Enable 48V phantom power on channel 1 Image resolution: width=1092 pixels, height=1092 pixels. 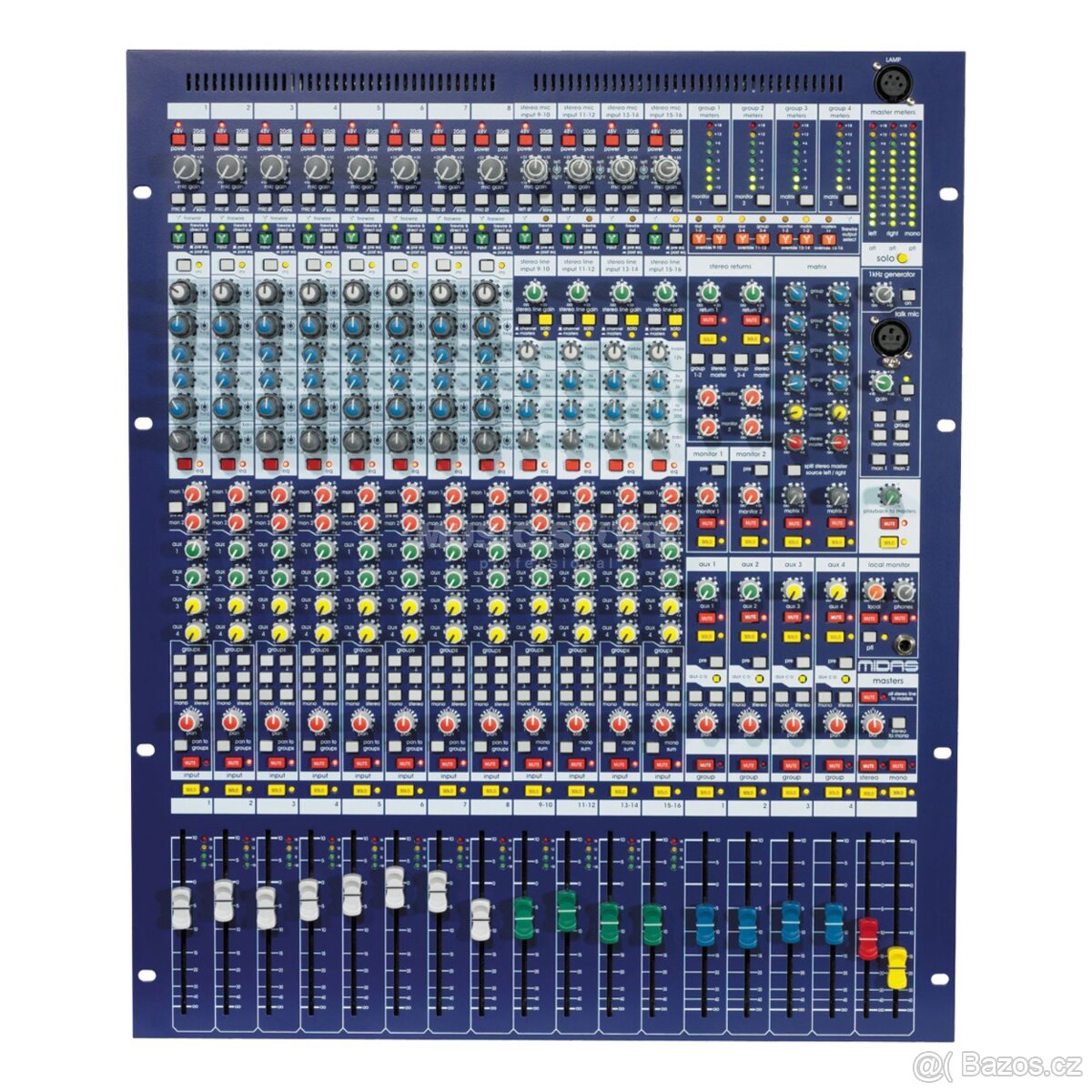[x=177, y=140]
